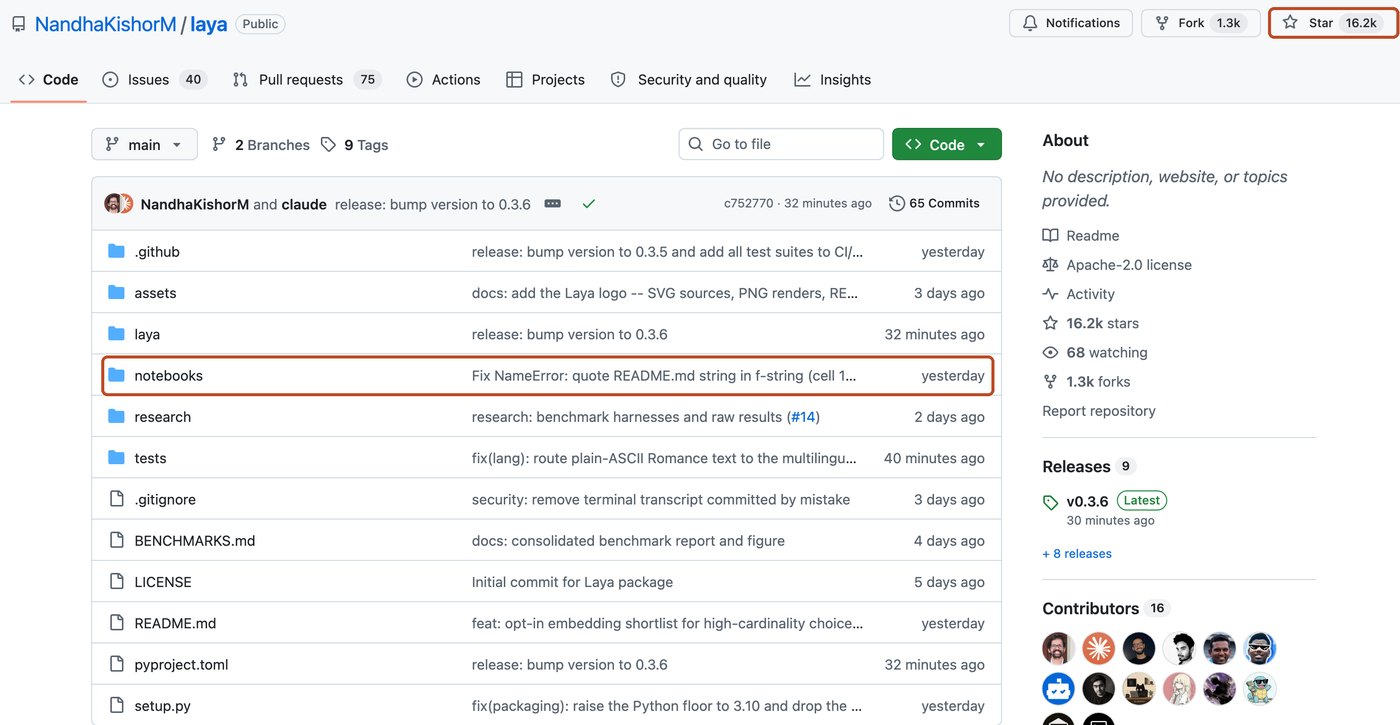
Task: Open the Apache-2.0 license link
Action: coord(1129,265)
